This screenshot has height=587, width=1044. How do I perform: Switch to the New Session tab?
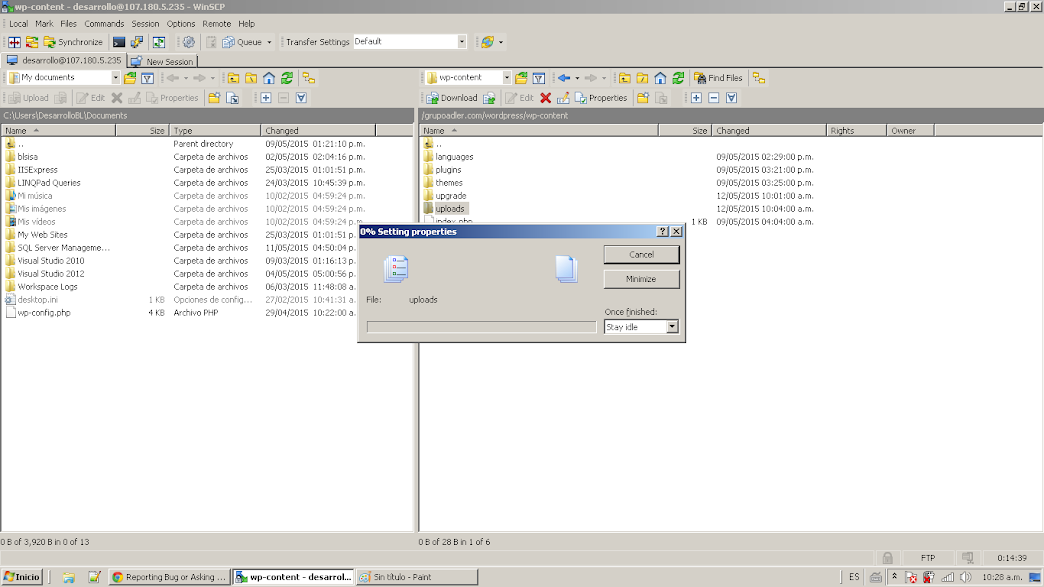[163, 61]
